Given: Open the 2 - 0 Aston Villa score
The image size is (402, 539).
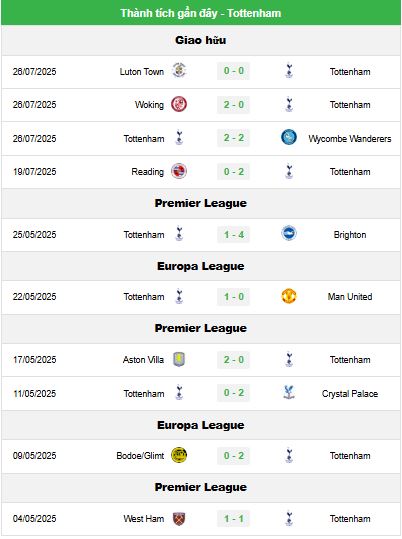Looking at the screenshot, I should (233, 360).
